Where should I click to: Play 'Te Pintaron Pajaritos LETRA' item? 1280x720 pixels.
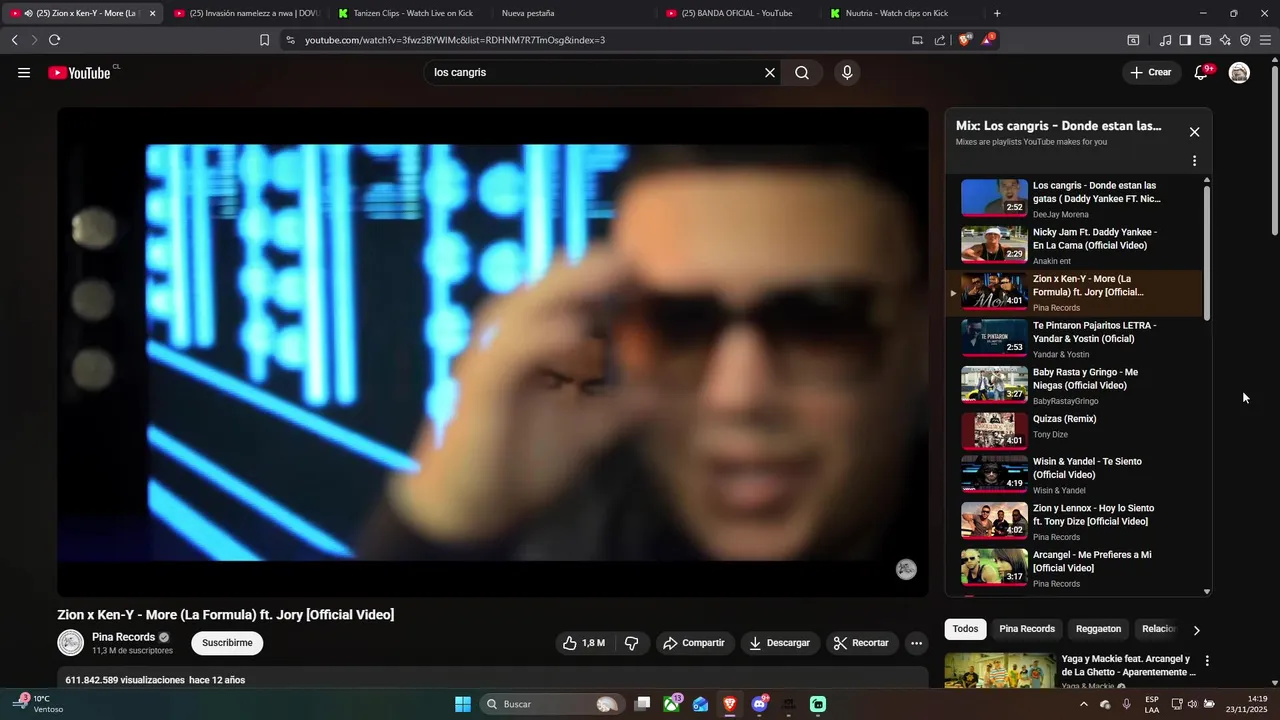pos(1075,340)
